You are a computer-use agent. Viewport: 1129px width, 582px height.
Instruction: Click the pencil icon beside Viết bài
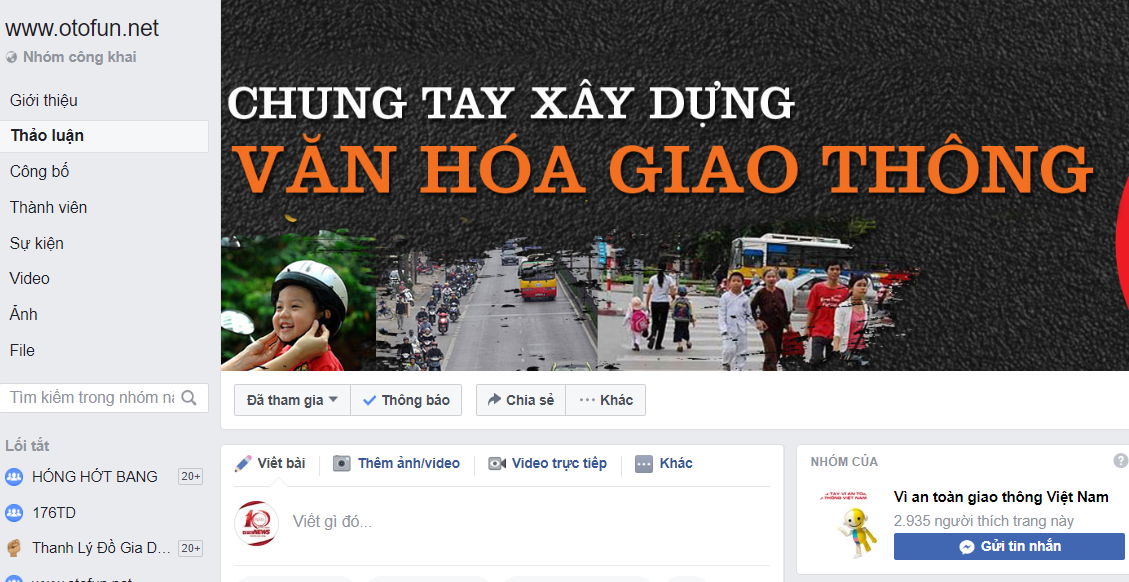point(243,463)
